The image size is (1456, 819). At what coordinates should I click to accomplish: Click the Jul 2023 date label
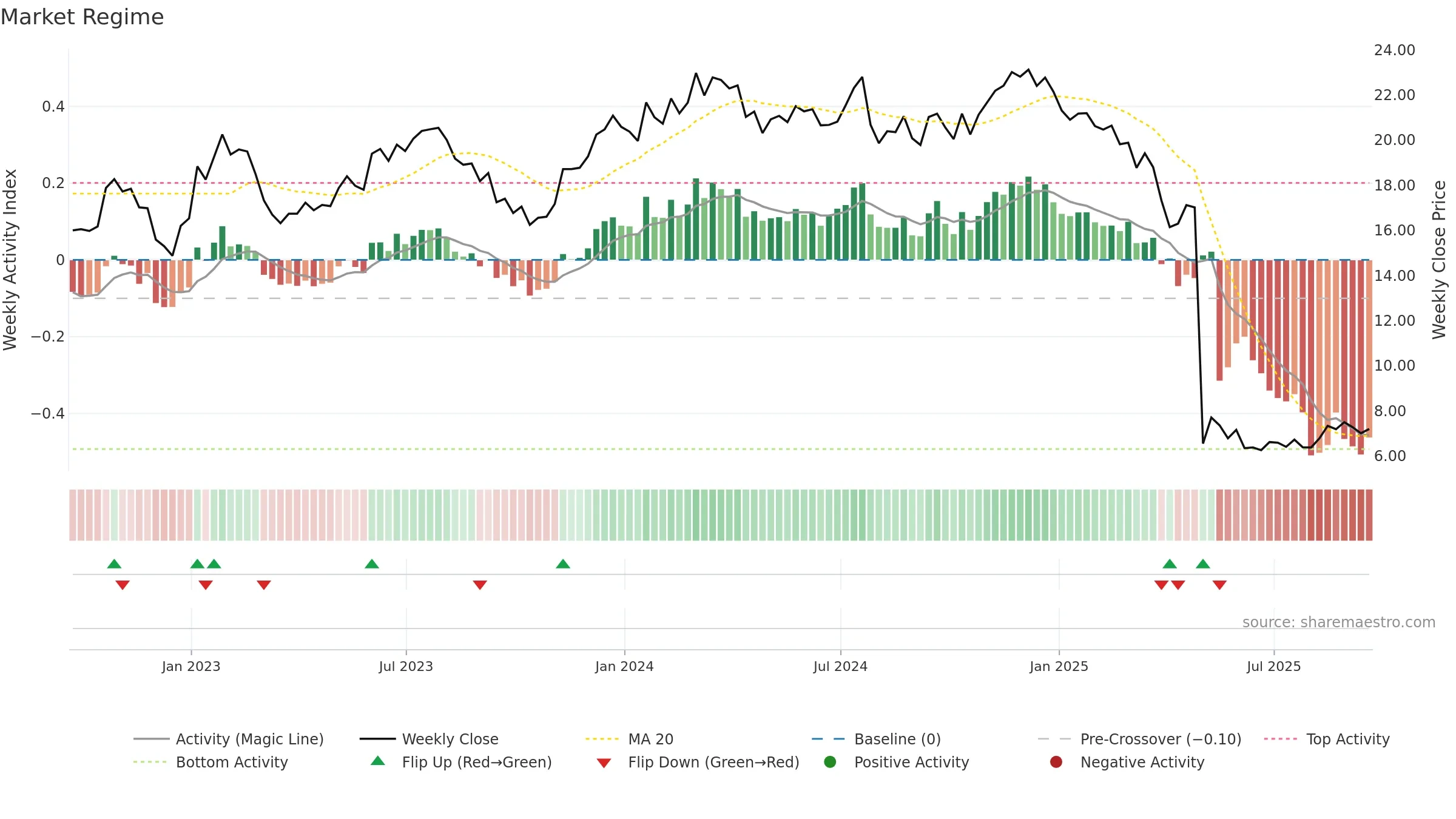tap(406, 666)
